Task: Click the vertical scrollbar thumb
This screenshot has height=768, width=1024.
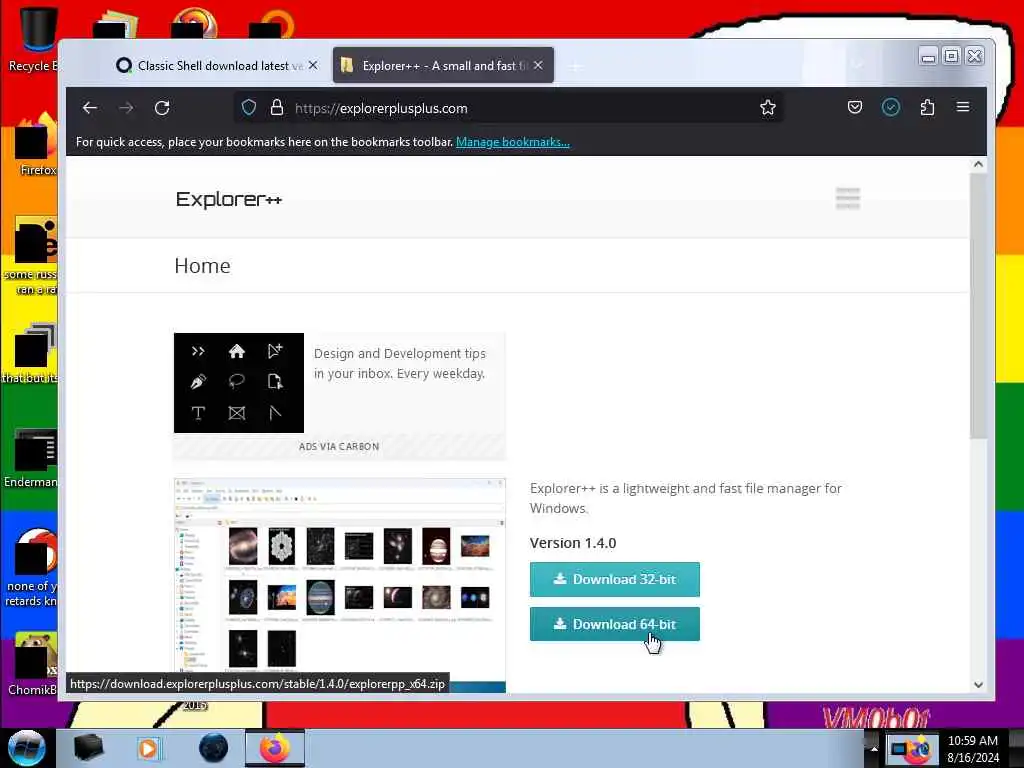Action: tap(978, 306)
